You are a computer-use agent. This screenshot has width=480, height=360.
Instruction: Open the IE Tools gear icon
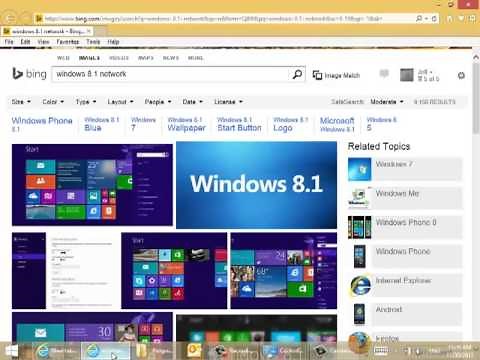[x=472, y=19]
